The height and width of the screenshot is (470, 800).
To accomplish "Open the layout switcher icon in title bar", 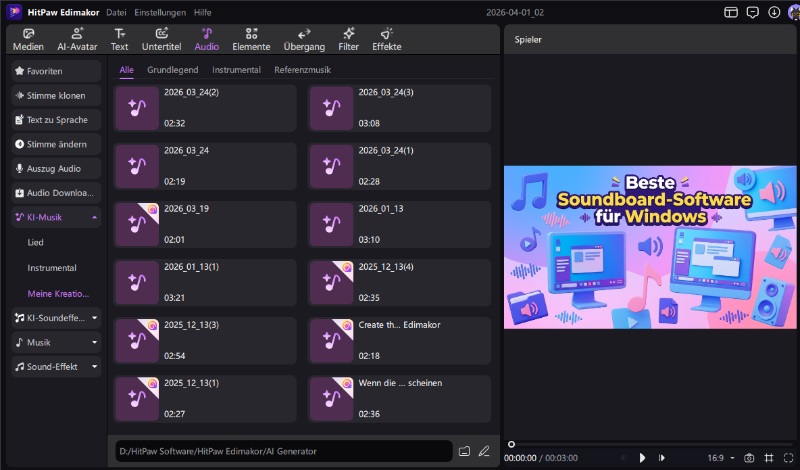I will click(731, 12).
